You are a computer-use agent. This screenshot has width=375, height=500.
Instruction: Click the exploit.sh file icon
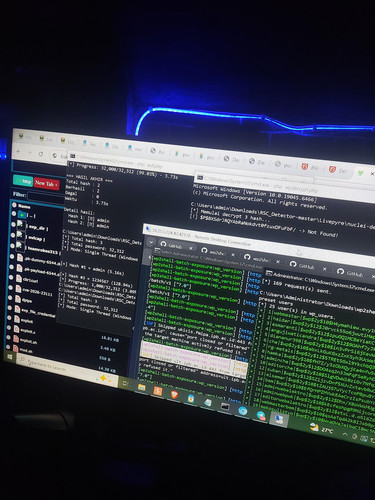tap(16, 339)
